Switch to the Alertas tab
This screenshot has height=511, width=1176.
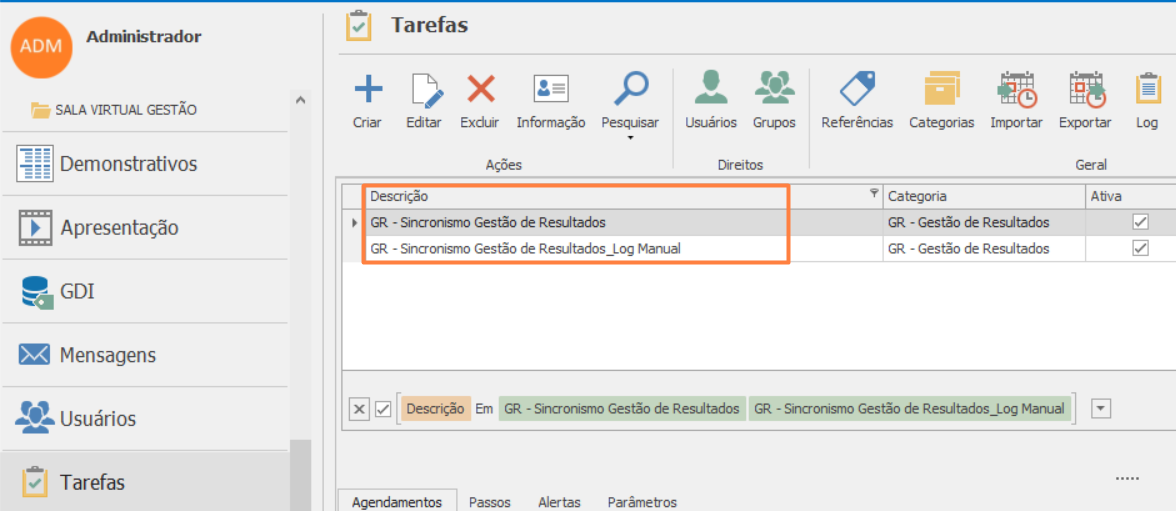[x=560, y=502]
